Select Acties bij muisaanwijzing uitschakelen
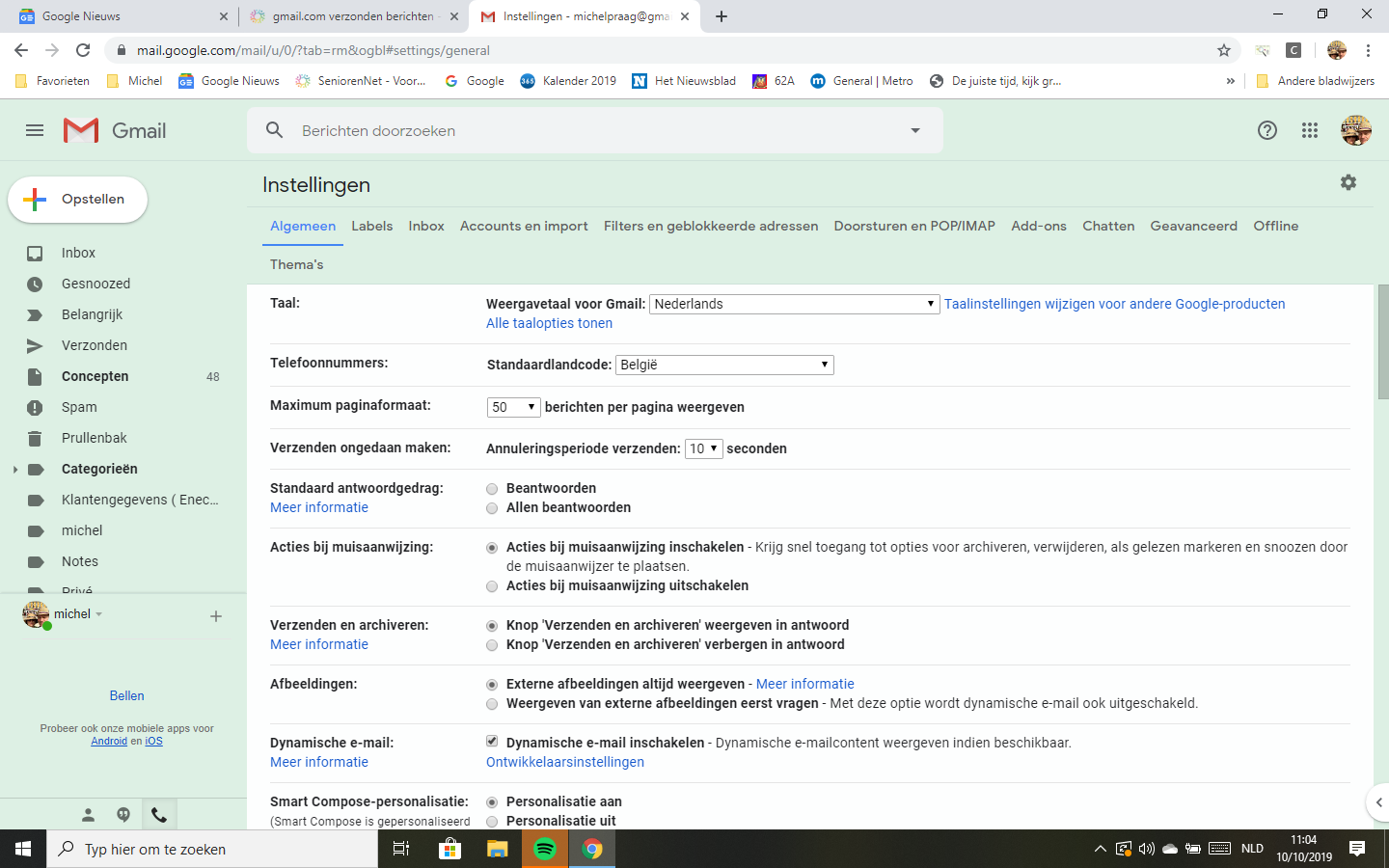The height and width of the screenshot is (868, 1389). pyautogui.click(x=492, y=585)
